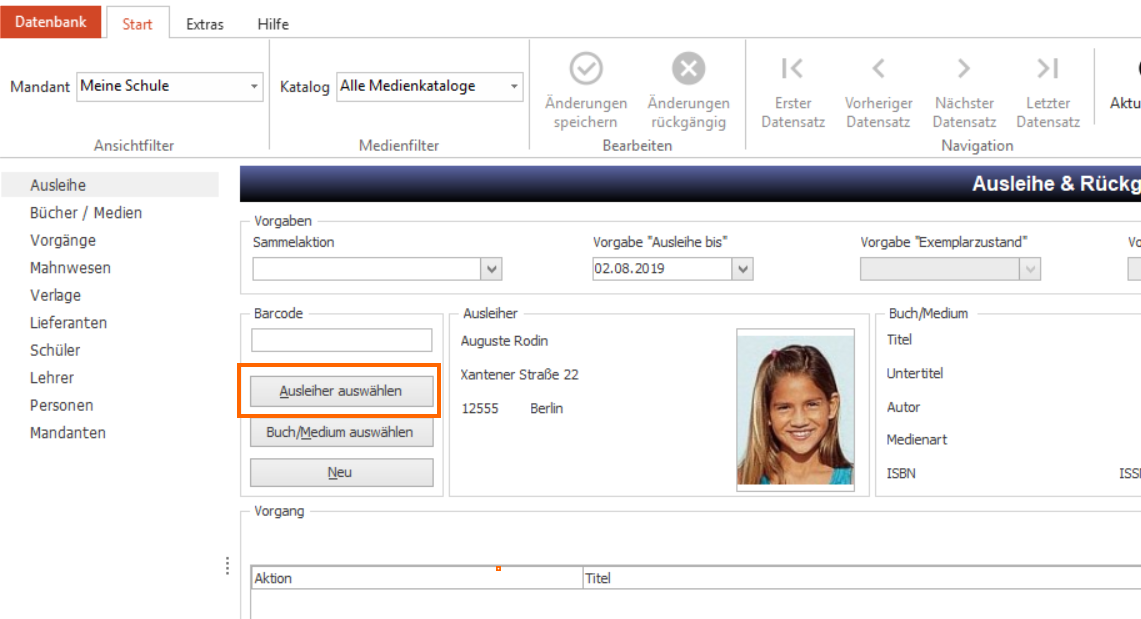
Task: Click the Neu button
Action: [341, 473]
